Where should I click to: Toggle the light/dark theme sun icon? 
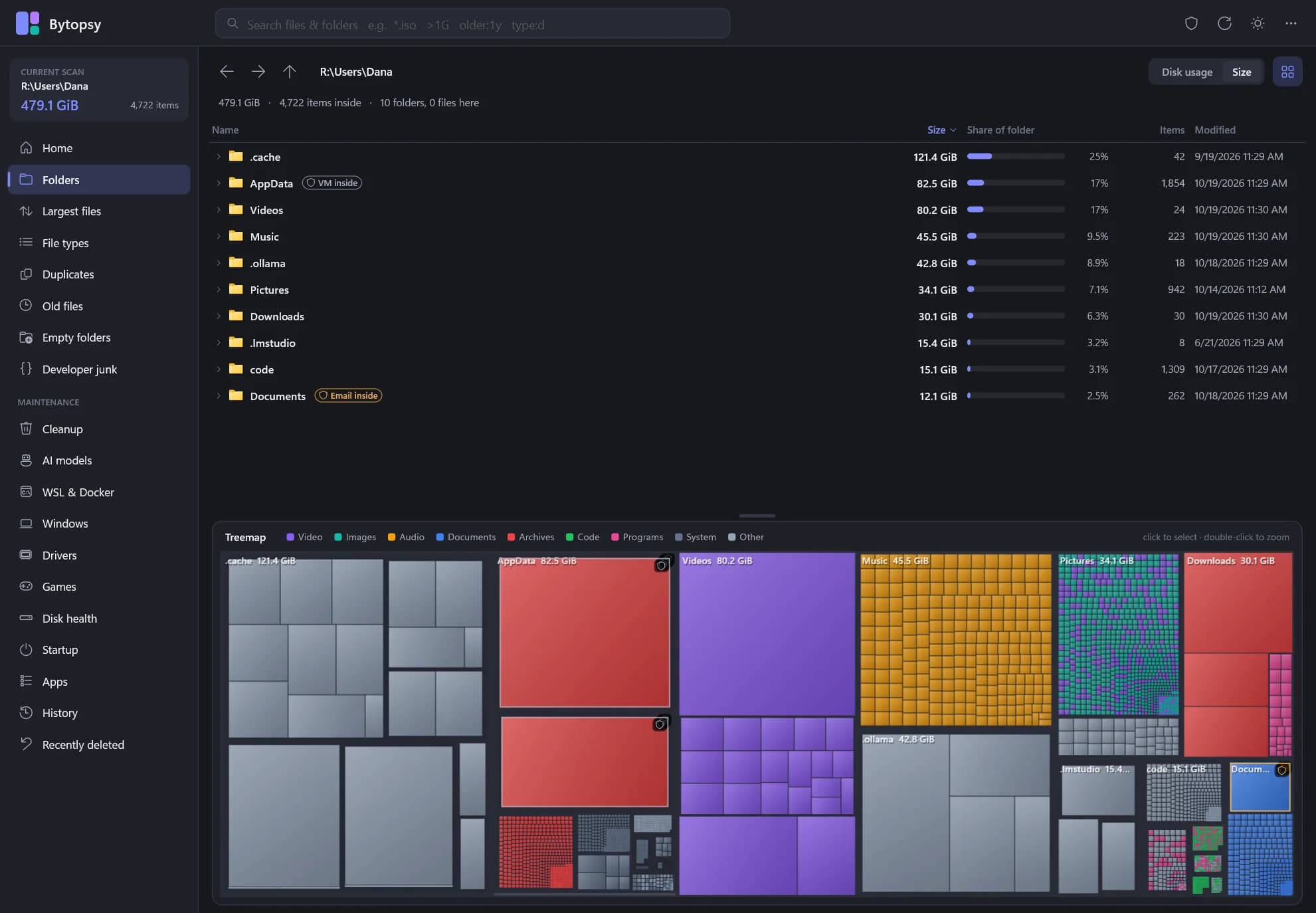pos(1258,23)
